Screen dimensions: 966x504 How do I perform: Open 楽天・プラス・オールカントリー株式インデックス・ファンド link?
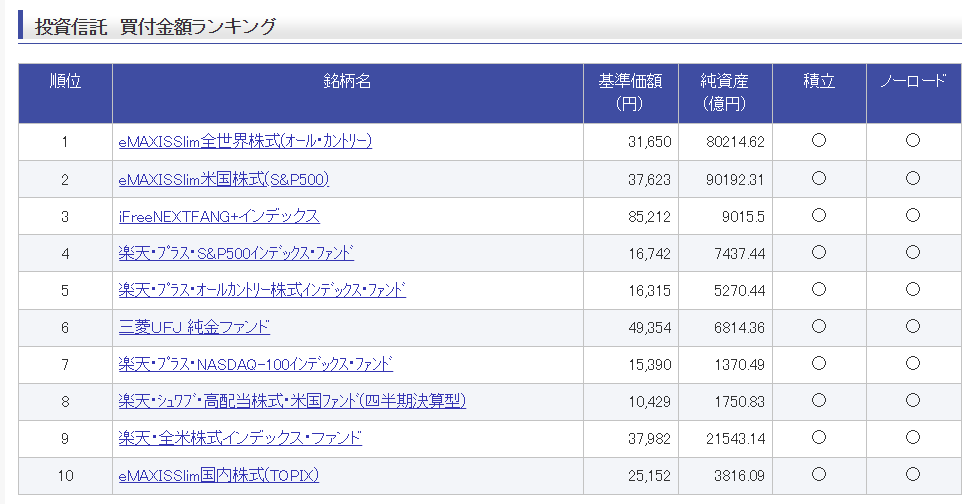coord(262,291)
